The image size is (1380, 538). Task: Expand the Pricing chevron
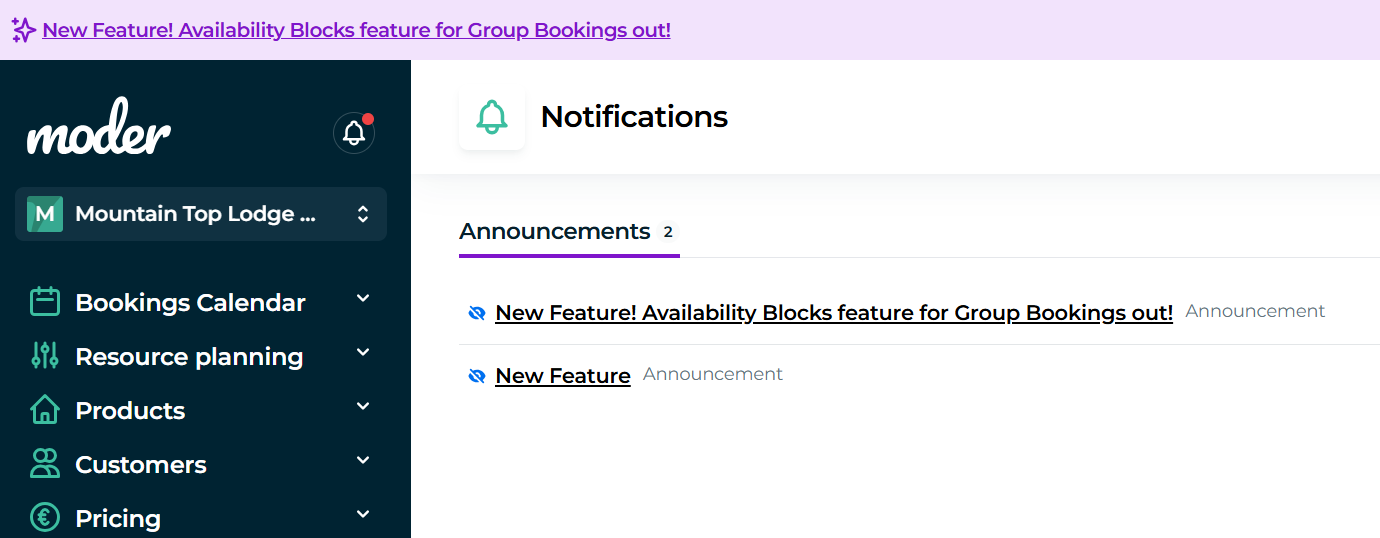pyautogui.click(x=363, y=515)
